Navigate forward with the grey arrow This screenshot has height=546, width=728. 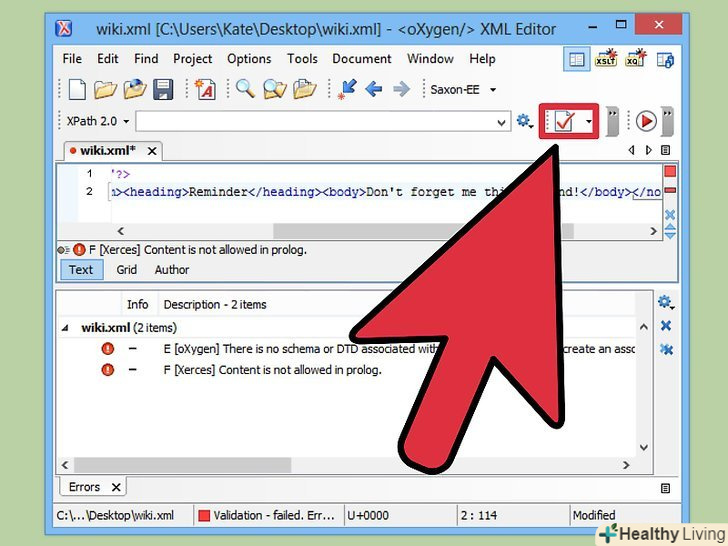[x=401, y=89]
